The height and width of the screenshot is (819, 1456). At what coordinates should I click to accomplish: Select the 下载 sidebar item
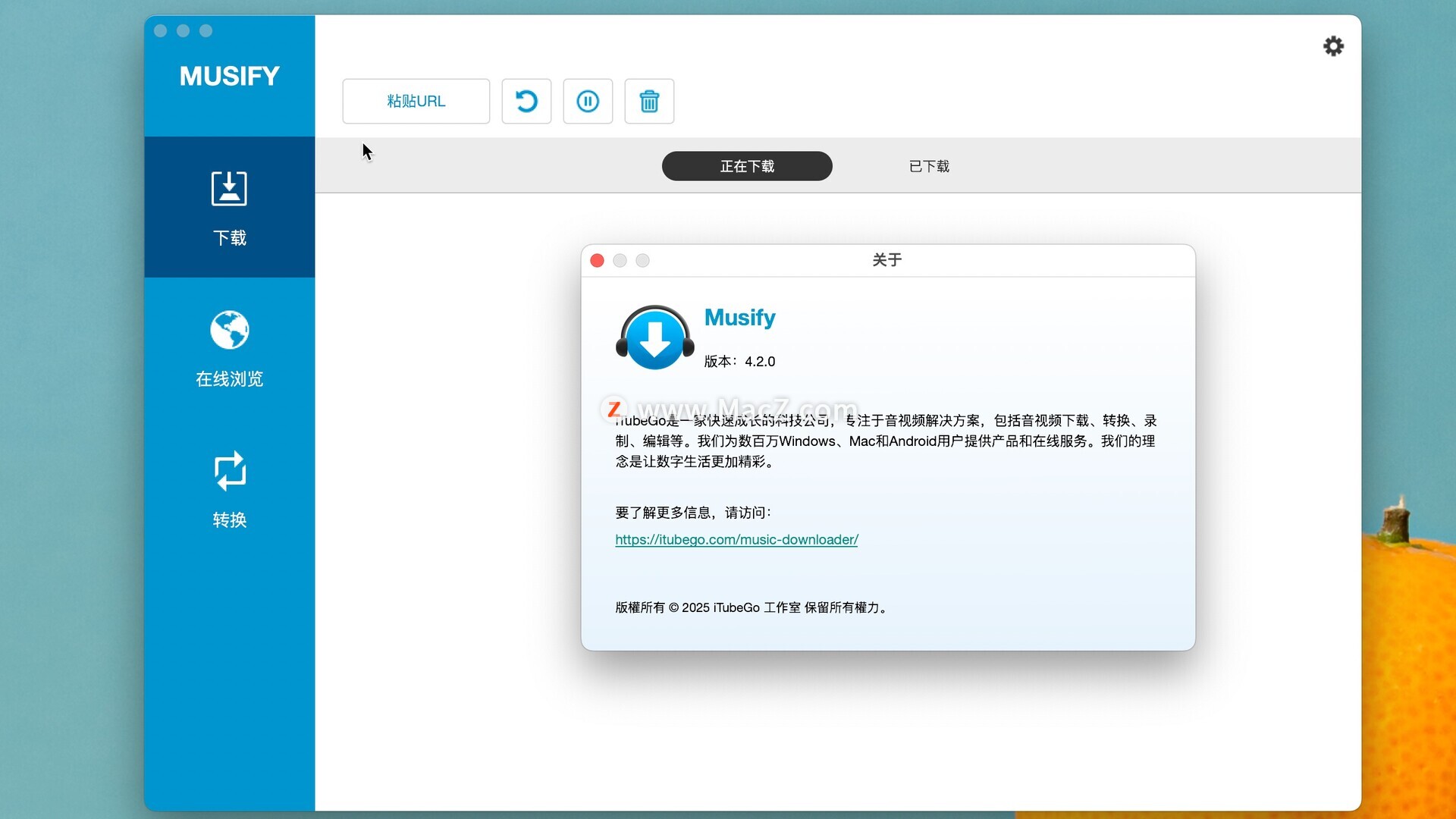click(230, 207)
